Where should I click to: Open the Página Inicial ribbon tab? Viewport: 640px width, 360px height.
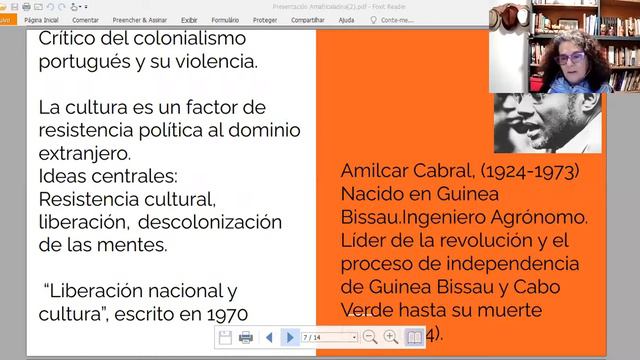41,20
